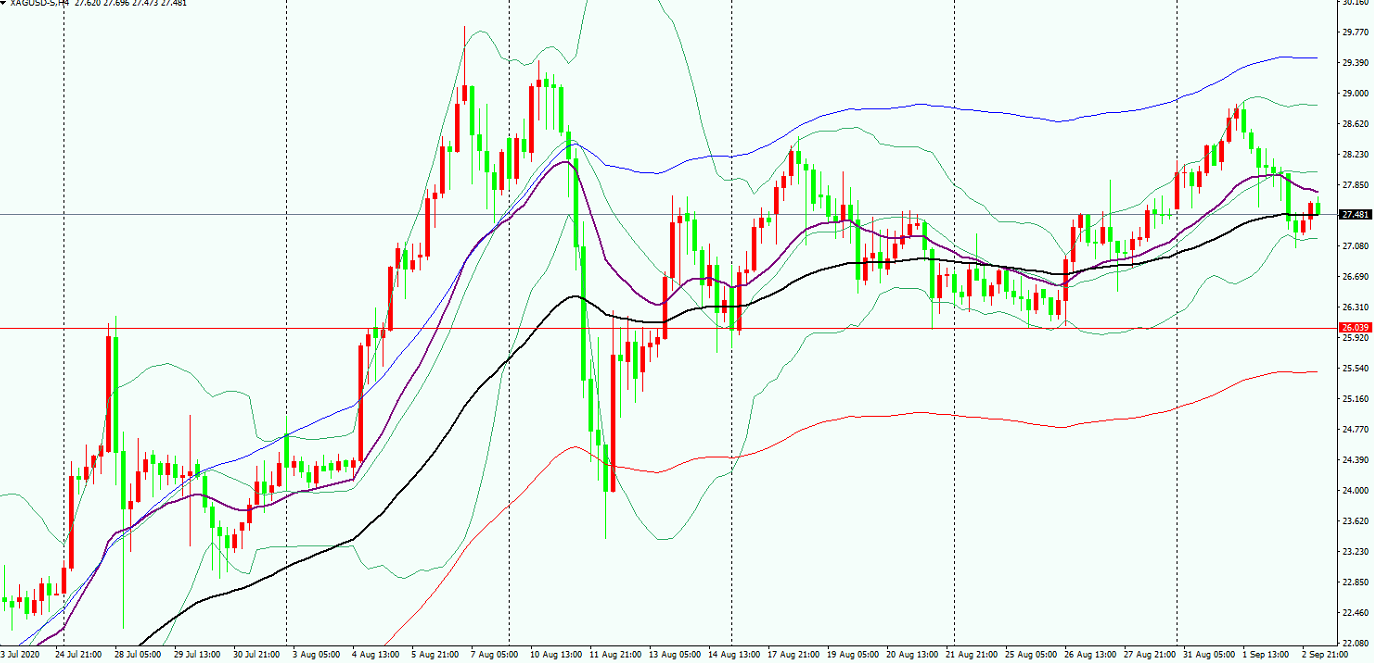Click the 22.460 price axis label
This screenshot has height=663, width=1374.
(1355, 613)
